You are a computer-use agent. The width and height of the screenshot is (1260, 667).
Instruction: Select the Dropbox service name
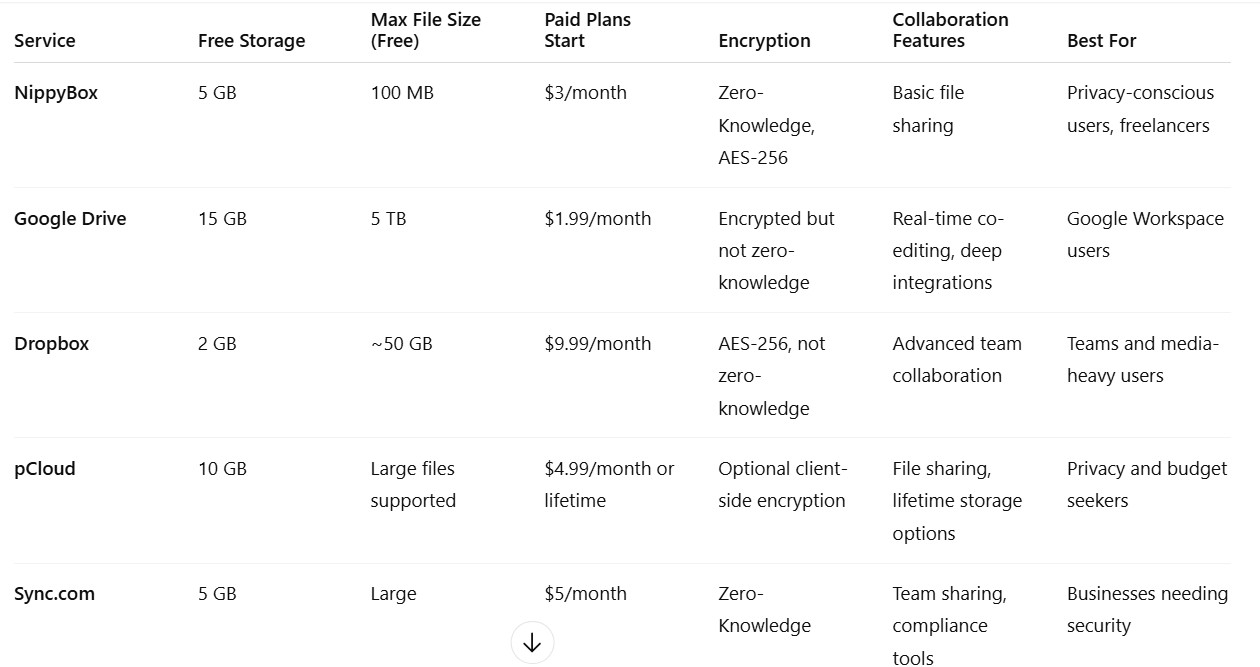(x=52, y=343)
